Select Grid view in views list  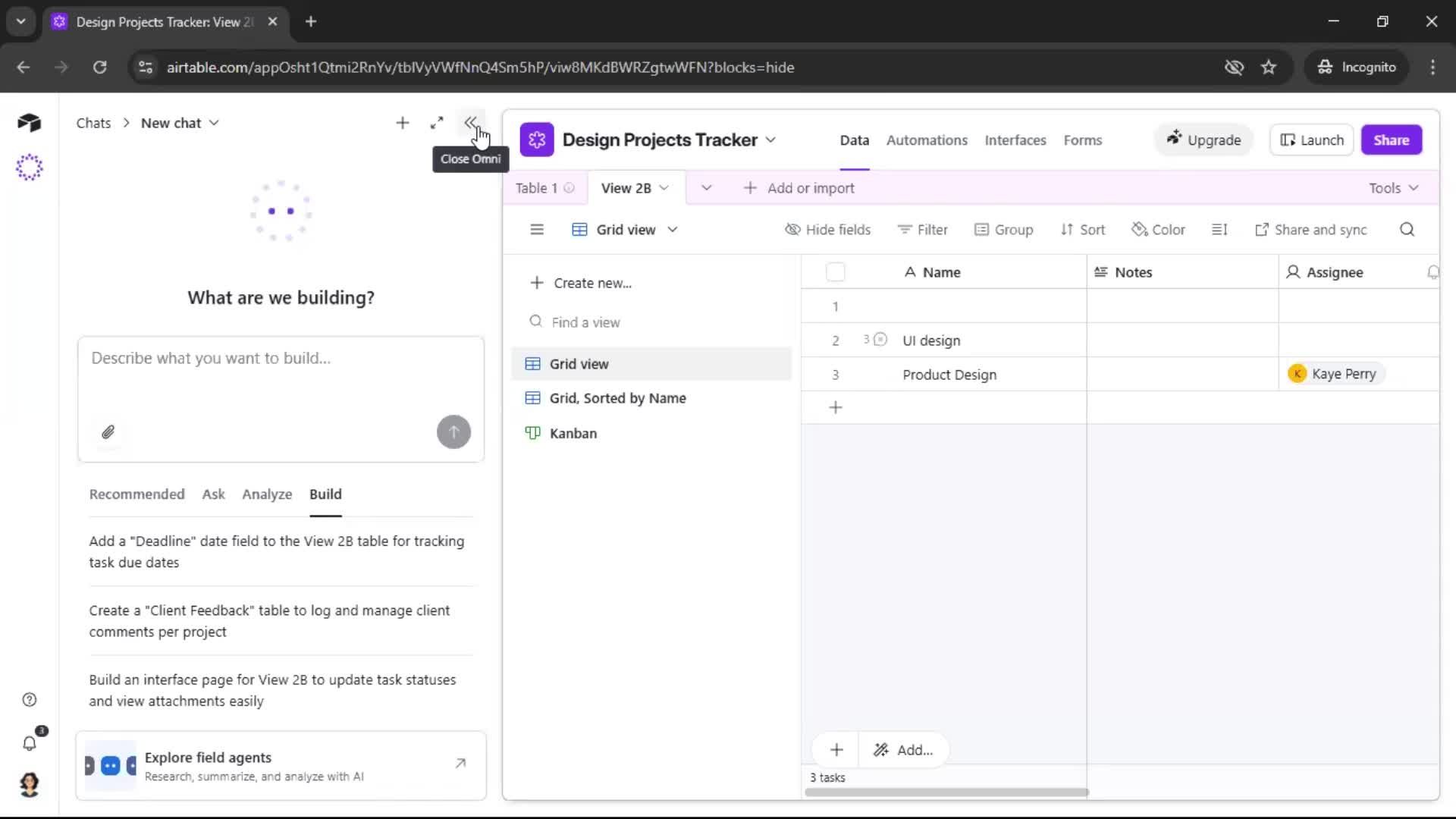click(651, 364)
